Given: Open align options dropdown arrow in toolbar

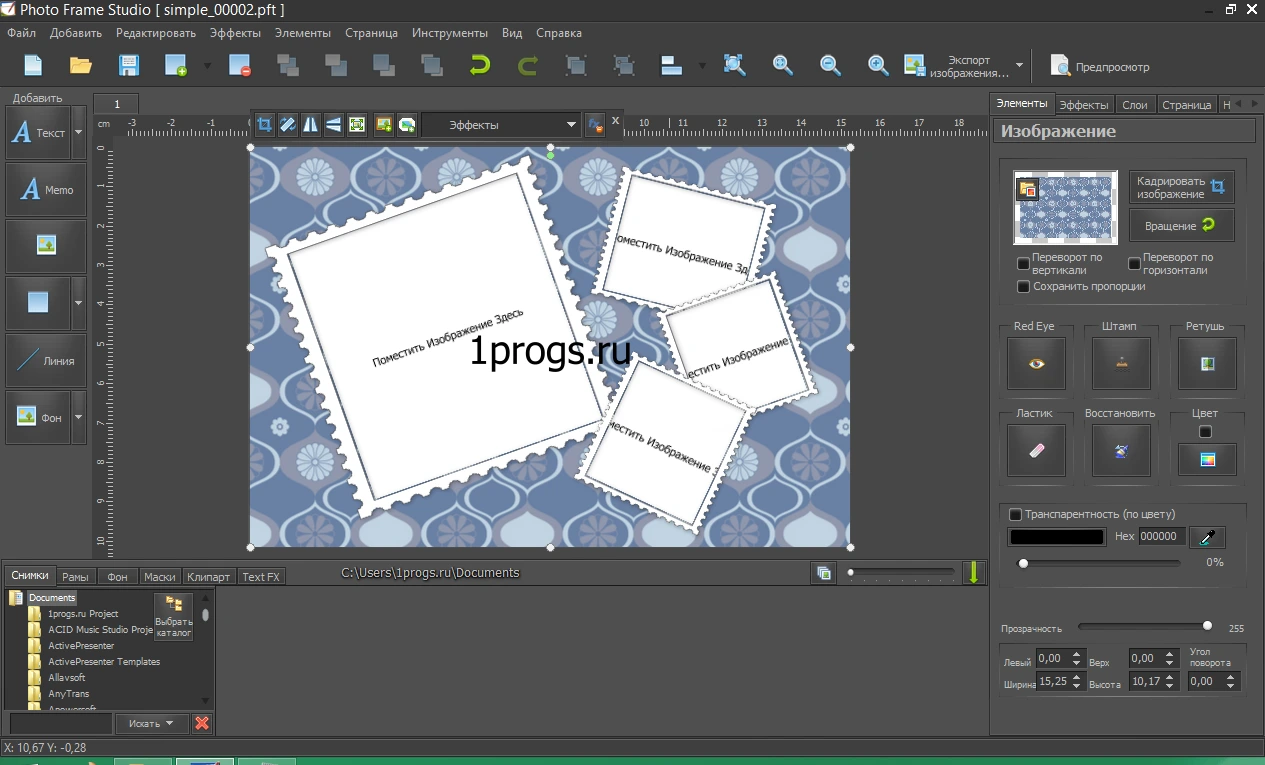Looking at the screenshot, I should pyautogui.click(x=702, y=66).
